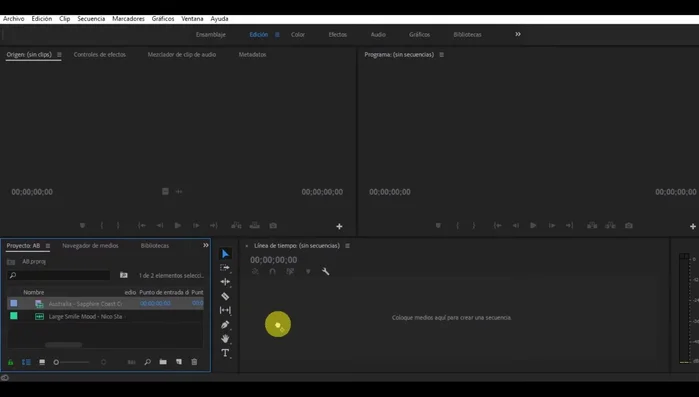Switch to Navegador de medios tab
The height and width of the screenshot is (397, 699).
(90, 246)
